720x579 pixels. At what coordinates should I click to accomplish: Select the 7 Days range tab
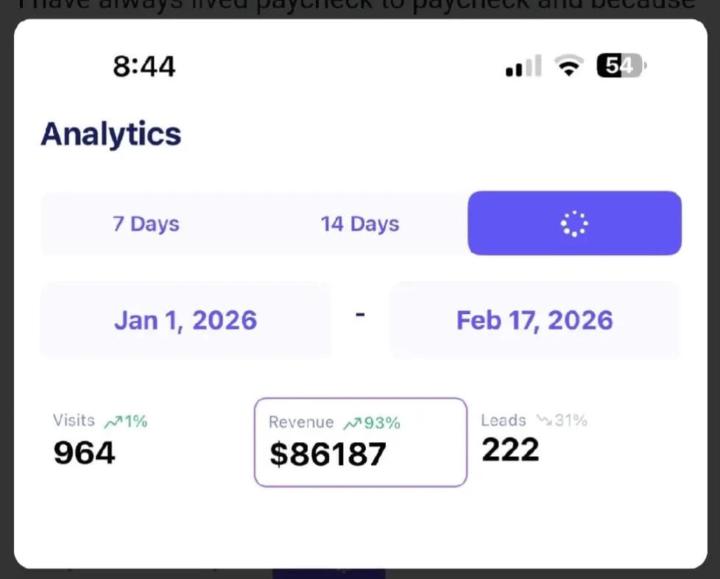tap(146, 223)
